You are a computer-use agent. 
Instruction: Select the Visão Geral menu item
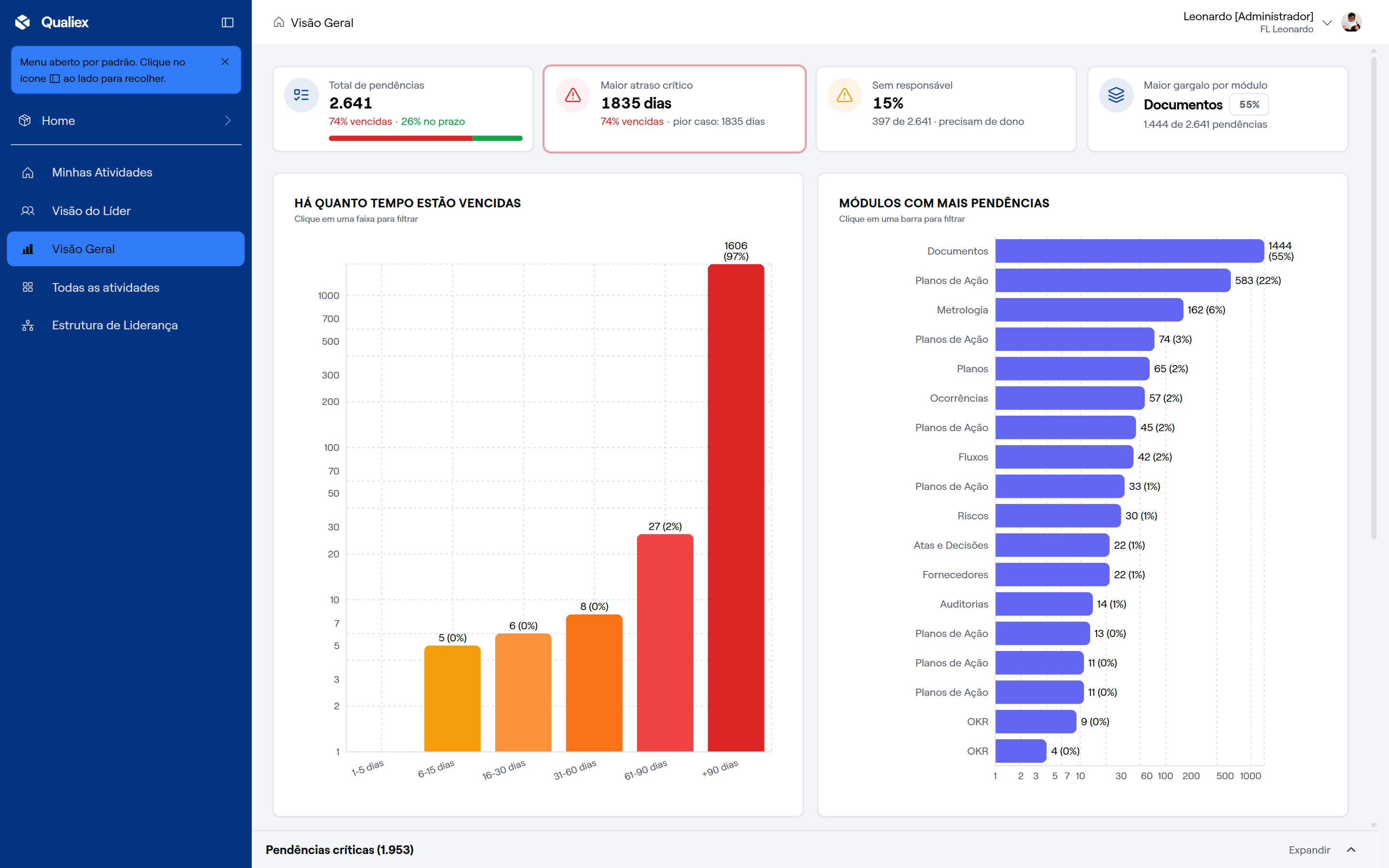[x=126, y=248]
